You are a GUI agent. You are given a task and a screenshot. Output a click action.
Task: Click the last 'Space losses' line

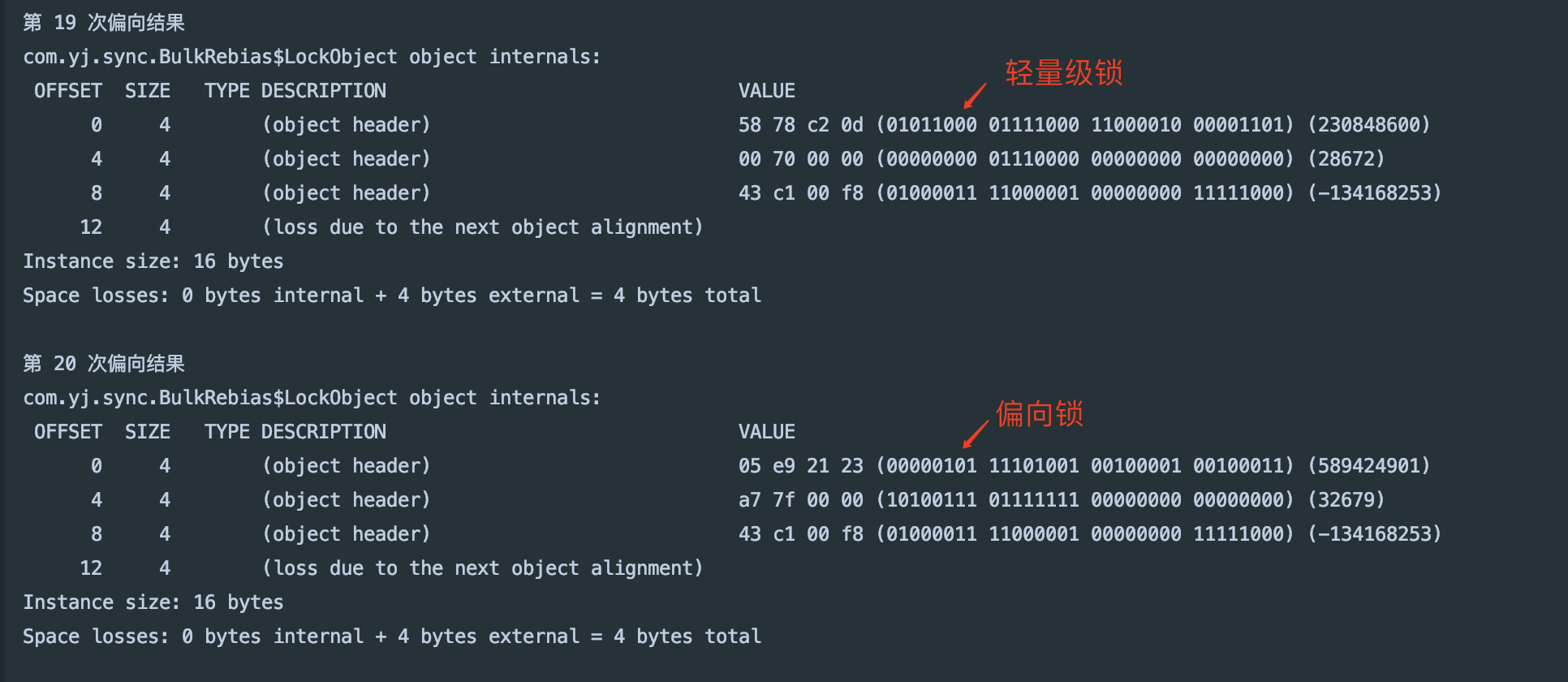(392, 637)
